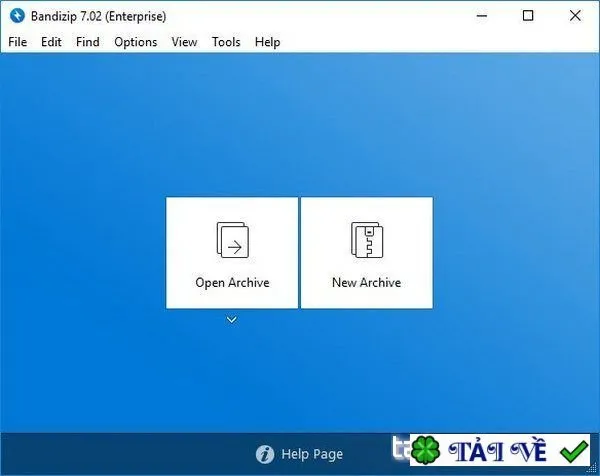Screen dimensions: 600x476
Task: Open the Options menu
Action: [x=135, y=42]
